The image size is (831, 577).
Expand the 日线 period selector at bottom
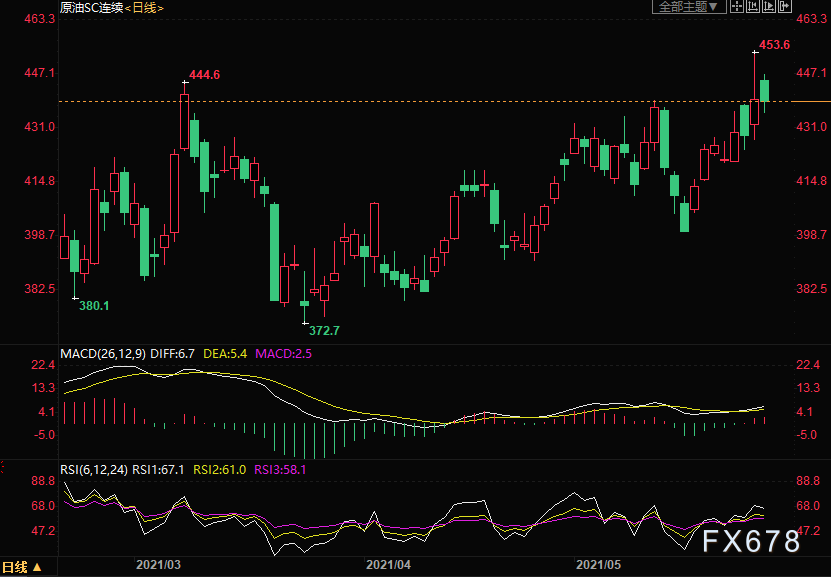tap(22, 568)
